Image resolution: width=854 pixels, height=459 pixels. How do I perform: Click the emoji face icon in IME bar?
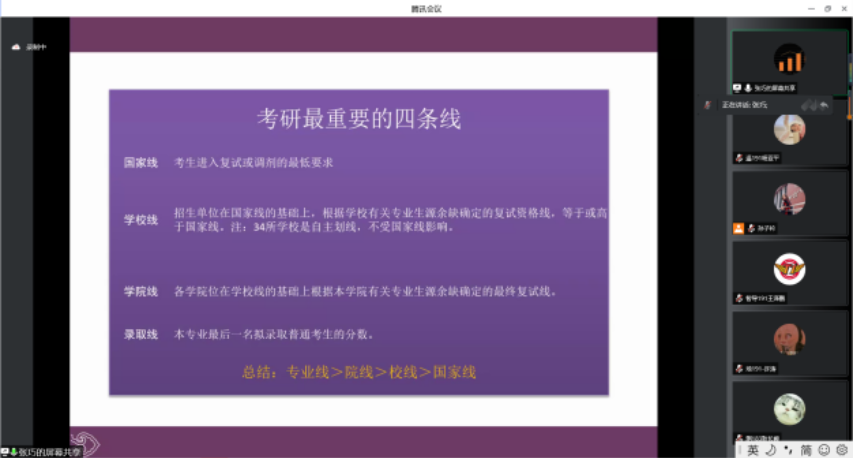(x=823, y=450)
